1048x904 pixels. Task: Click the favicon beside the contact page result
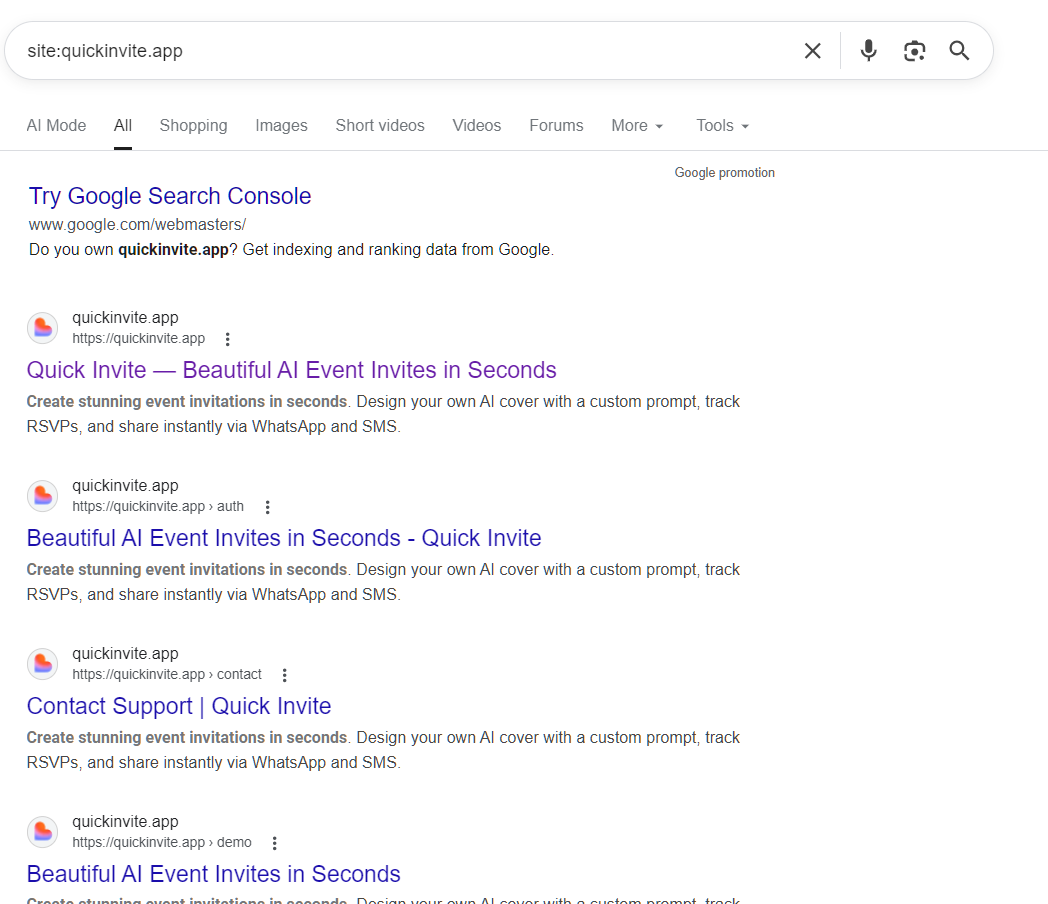[42, 663]
